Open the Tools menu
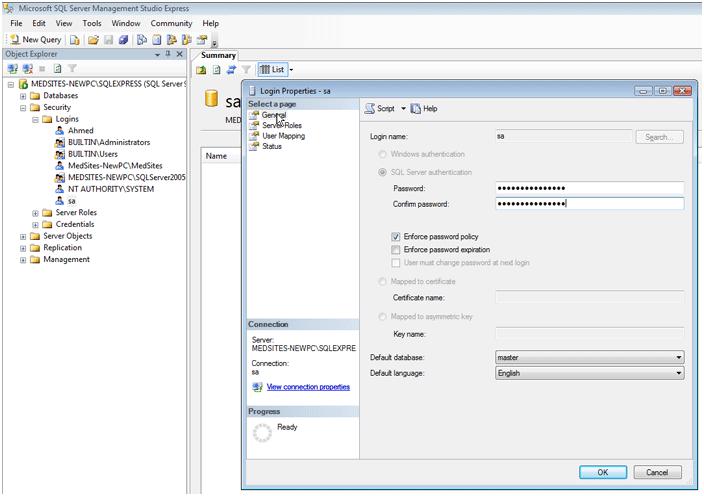This screenshot has width=704, height=496. [92, 23]
